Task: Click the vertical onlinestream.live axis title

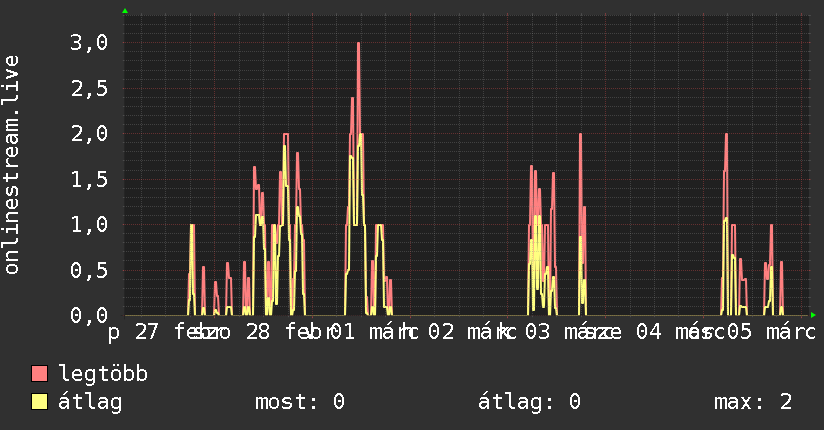Action: pyautogui.click(x=11, y=165)
